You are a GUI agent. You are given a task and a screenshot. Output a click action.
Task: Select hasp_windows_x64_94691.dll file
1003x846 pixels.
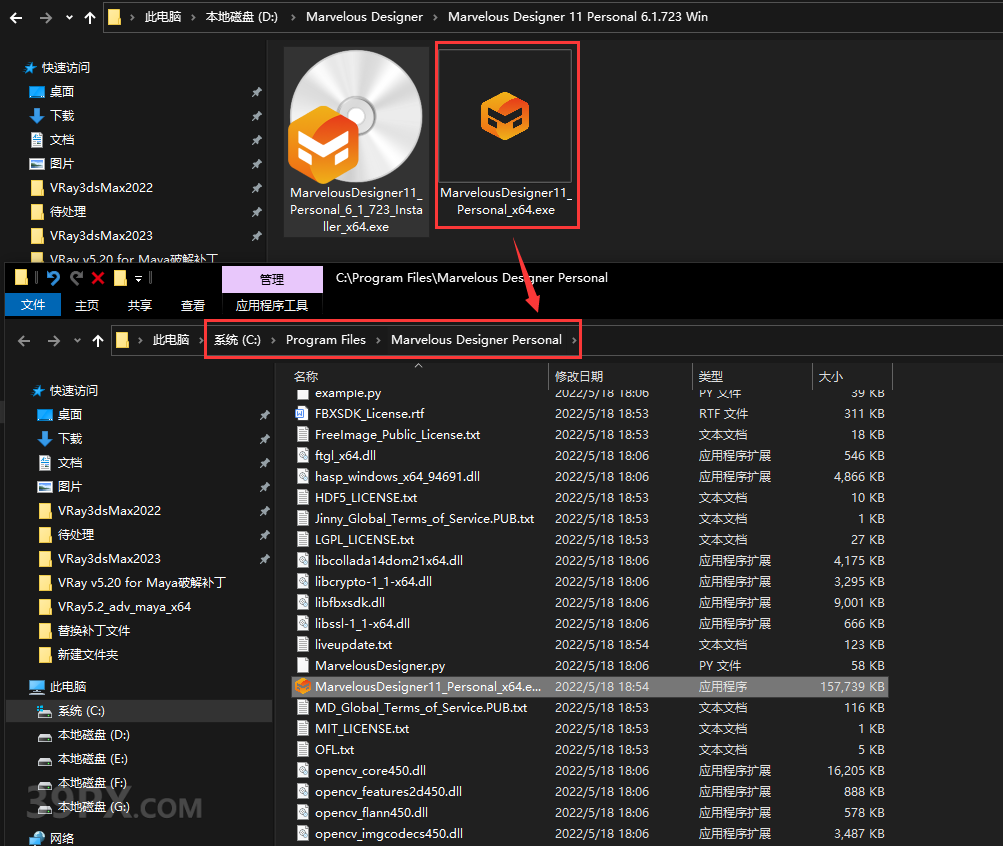point(397,477)
